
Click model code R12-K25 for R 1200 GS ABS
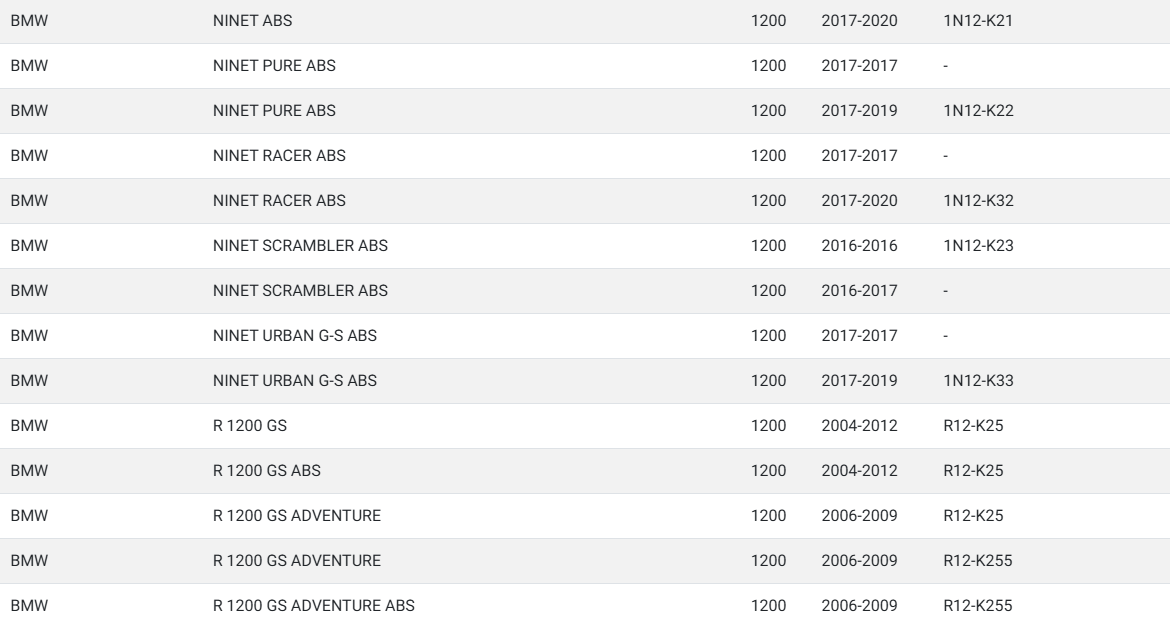pos(973,470)
